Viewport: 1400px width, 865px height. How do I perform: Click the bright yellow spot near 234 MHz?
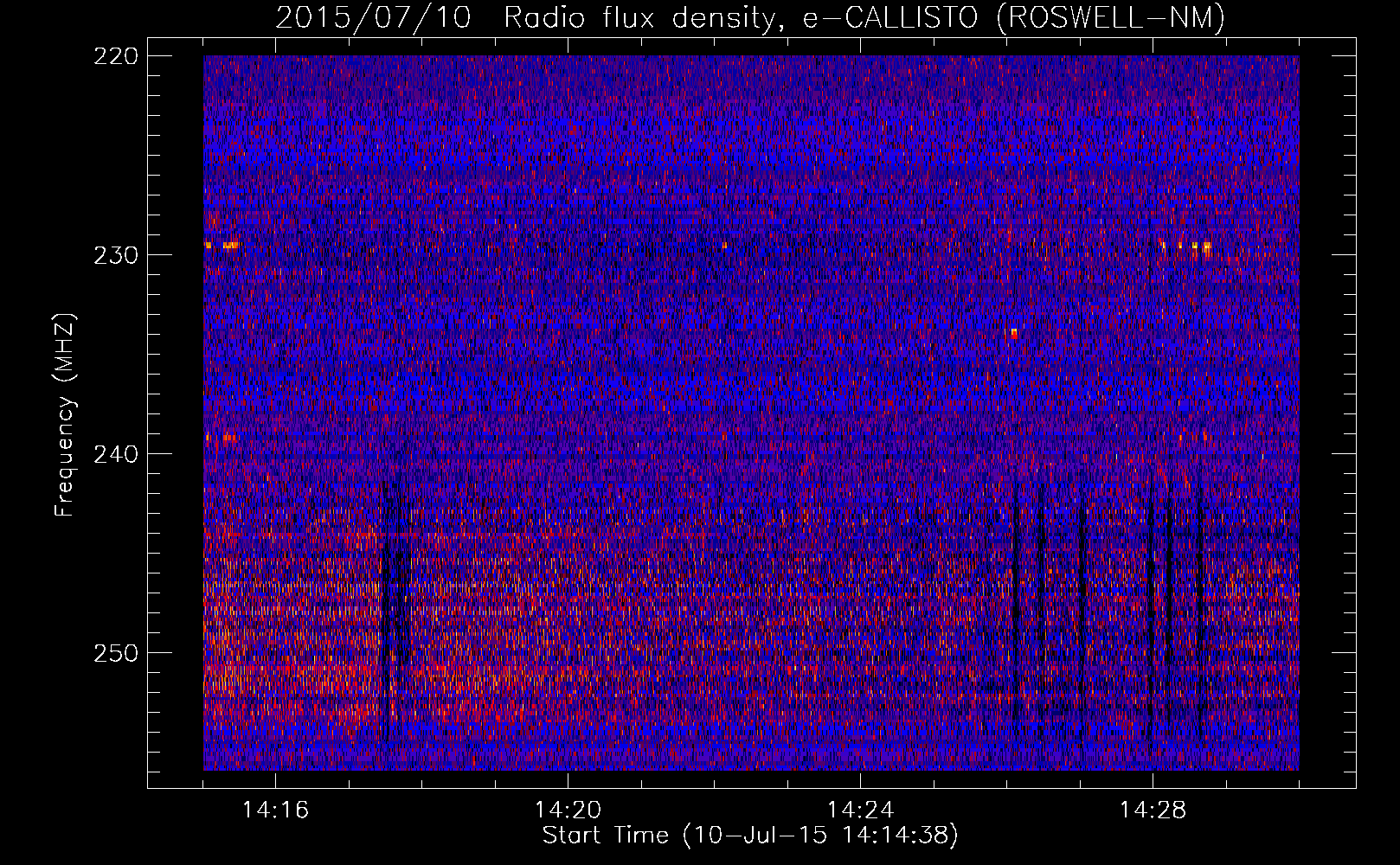pyautogui.click(x=1013, y=332)
